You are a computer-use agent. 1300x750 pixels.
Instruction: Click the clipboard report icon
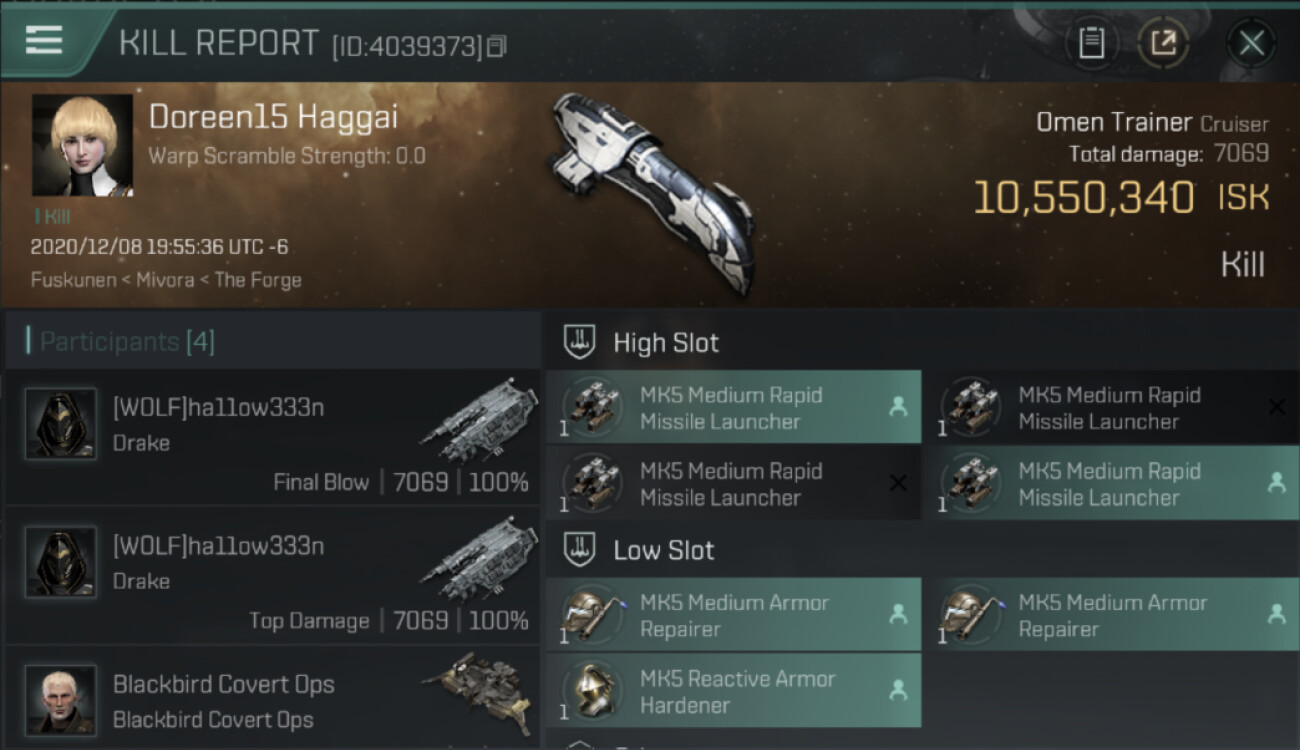pos(1091,43)
